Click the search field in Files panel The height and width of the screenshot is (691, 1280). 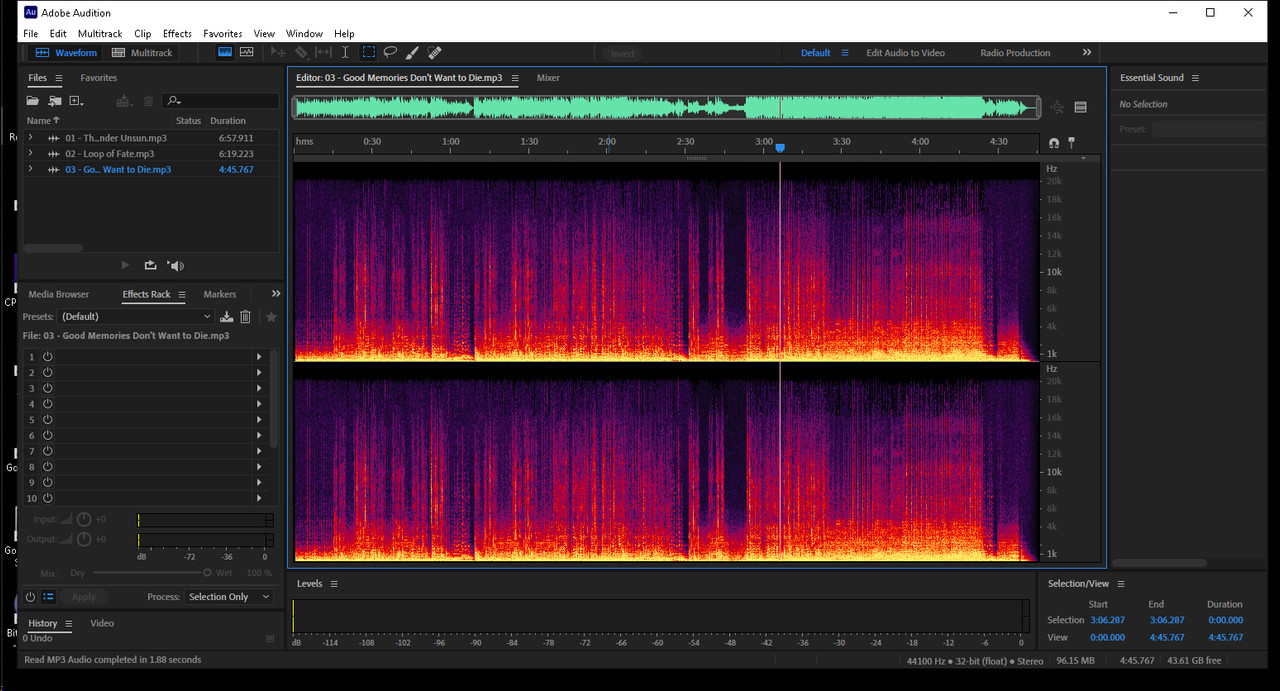pyautogui.click(x=222, y=101)
